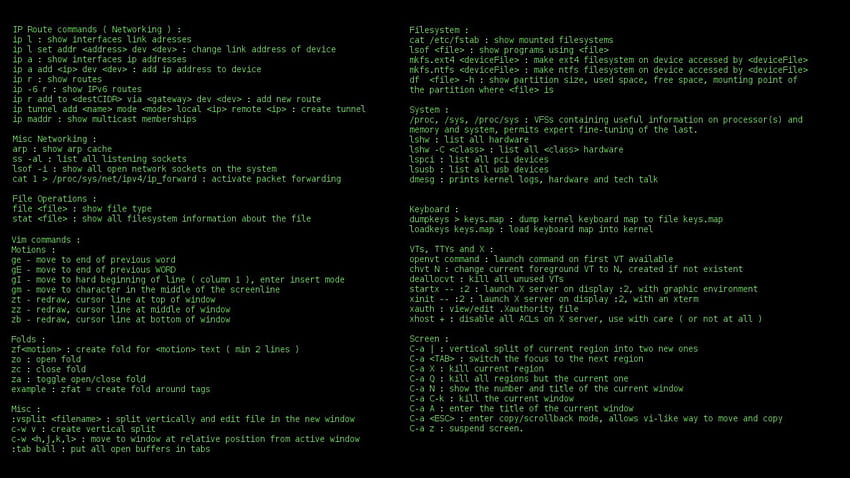Image resolution: width=850 pixels, height=478 pixels.
Task: Click the 'Folds :' section heading
Action: pyautogui.click(x=26, y=339)
